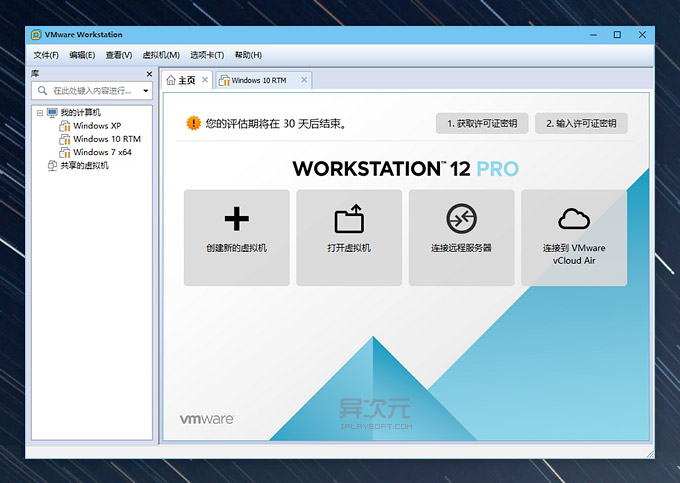Click the 我的计算机 computer icon

click(x=52, y=113)
